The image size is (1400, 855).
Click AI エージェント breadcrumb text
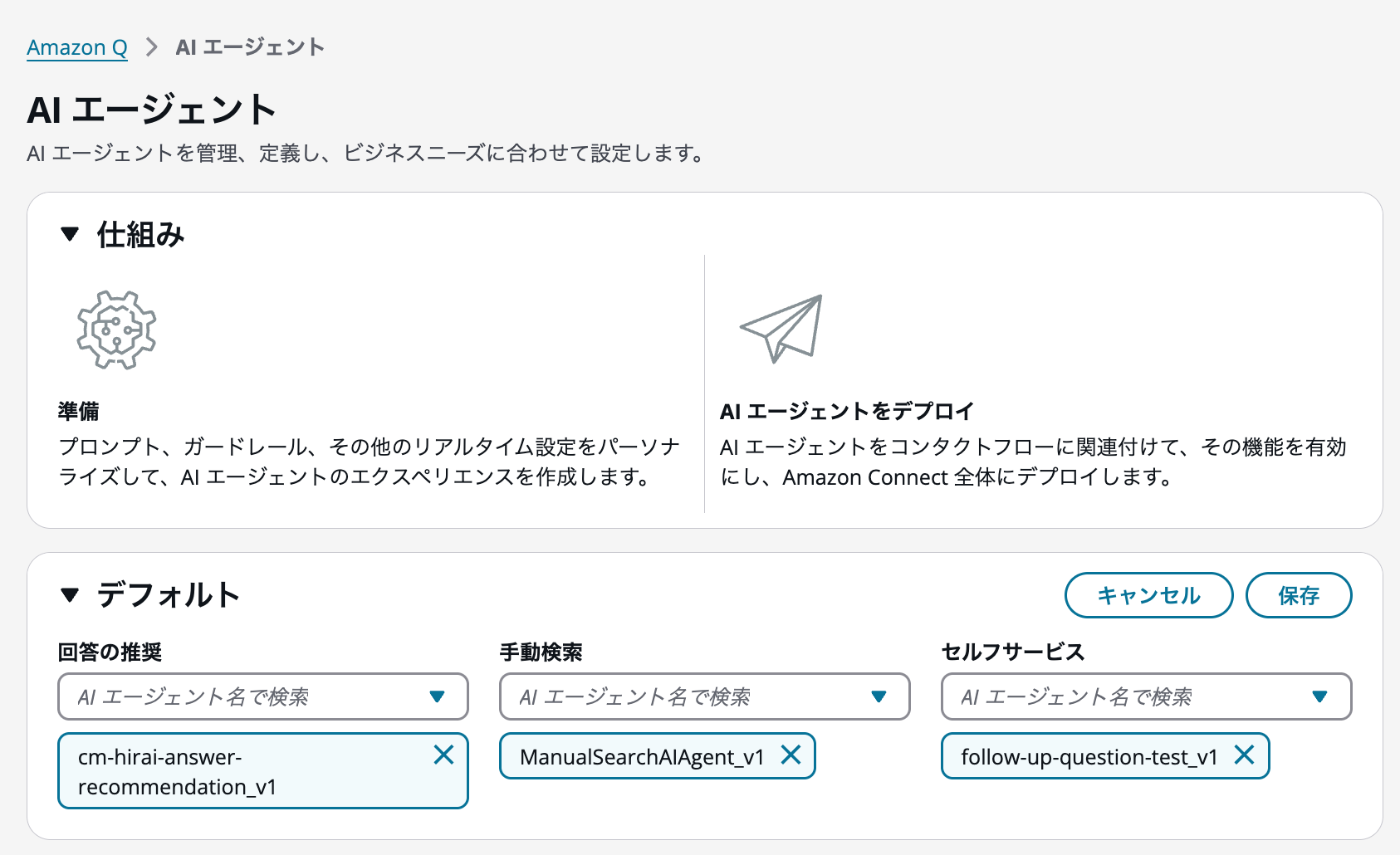(250, 47)
